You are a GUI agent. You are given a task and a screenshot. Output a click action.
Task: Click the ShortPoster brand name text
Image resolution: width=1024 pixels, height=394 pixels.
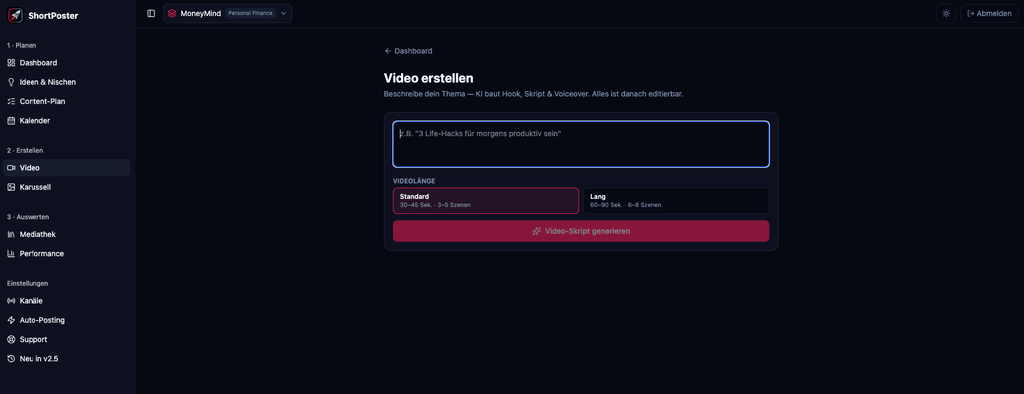point(53,16)
